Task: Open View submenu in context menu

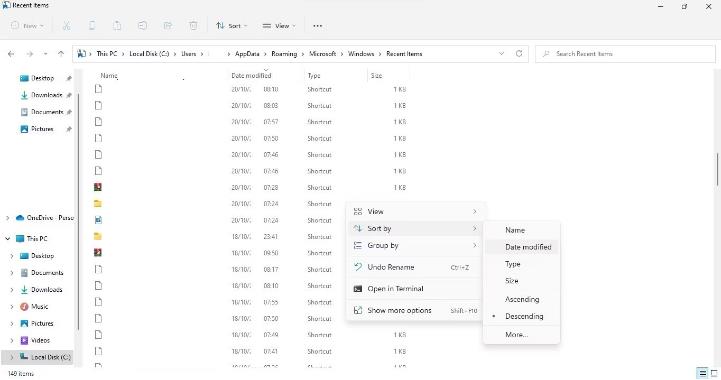Action: (415, 212)
